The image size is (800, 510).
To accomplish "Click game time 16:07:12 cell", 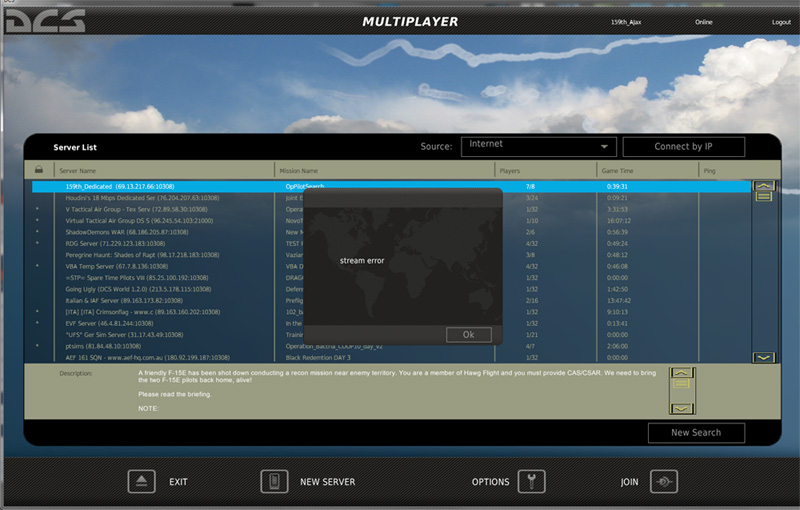I will click(619, 221).
